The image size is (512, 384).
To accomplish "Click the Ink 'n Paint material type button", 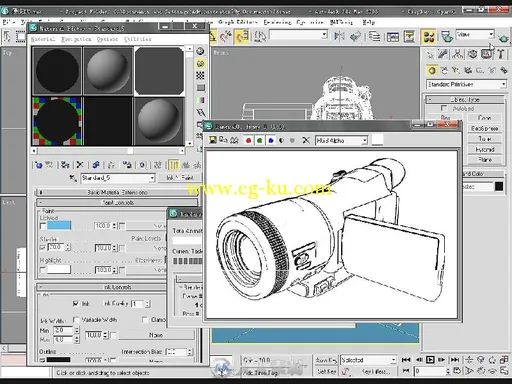I will 180,178.
